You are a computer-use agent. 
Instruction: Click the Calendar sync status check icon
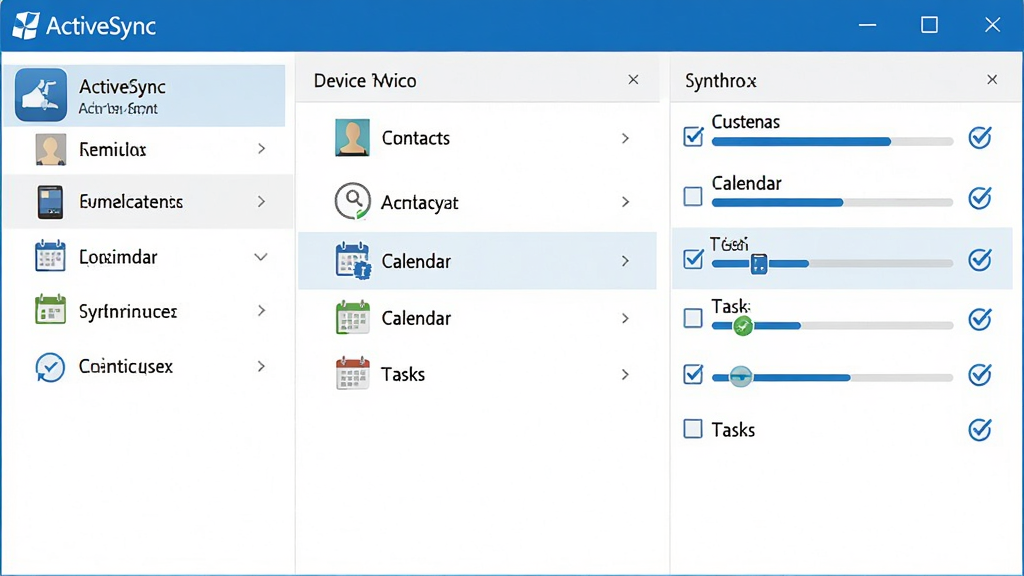pyautogui.click(x=980, y=197)
